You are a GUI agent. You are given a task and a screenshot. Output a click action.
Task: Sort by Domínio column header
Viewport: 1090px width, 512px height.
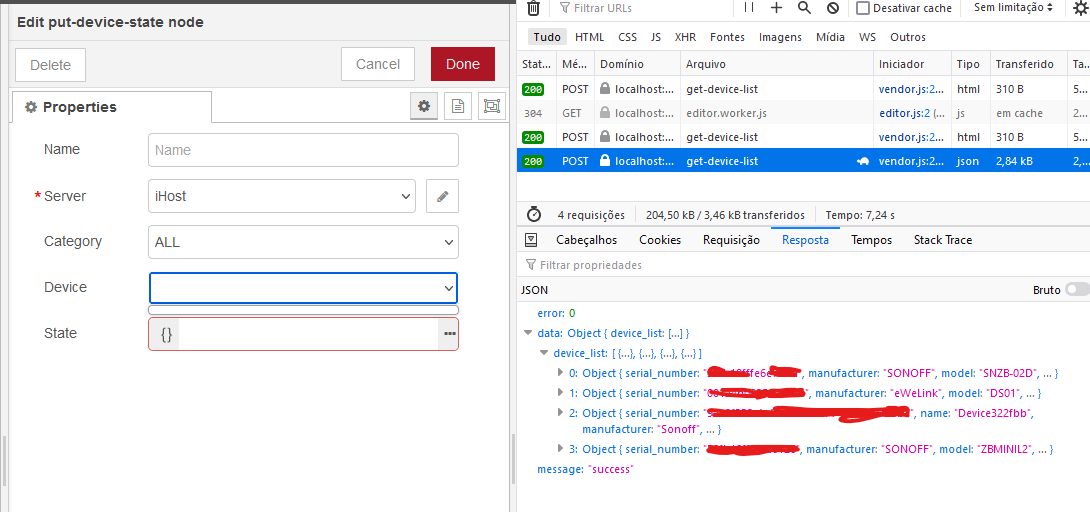(x=637, y=64)
